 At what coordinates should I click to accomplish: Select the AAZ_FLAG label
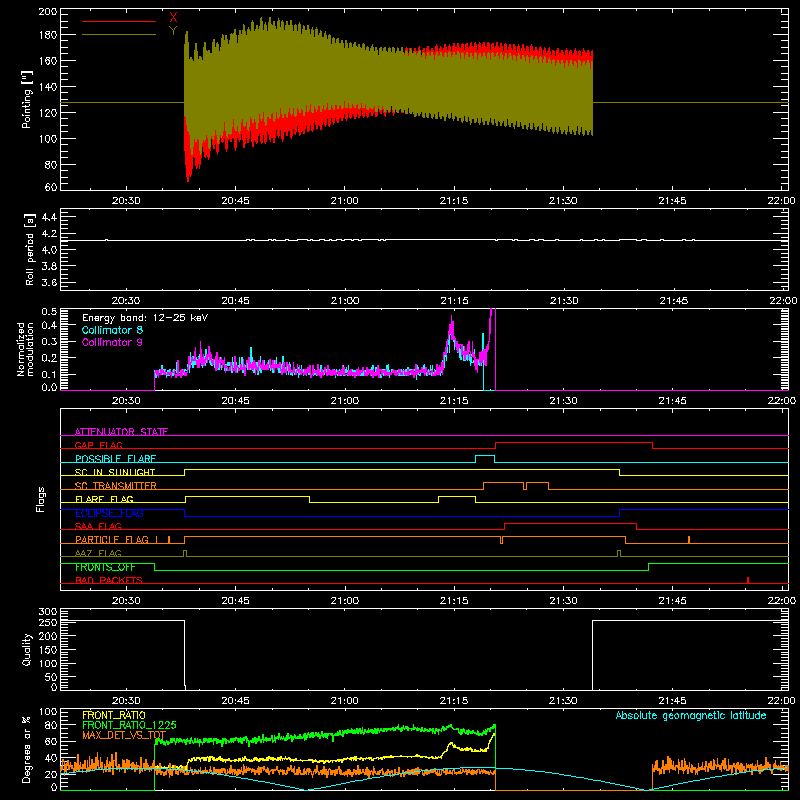[98, 553]
